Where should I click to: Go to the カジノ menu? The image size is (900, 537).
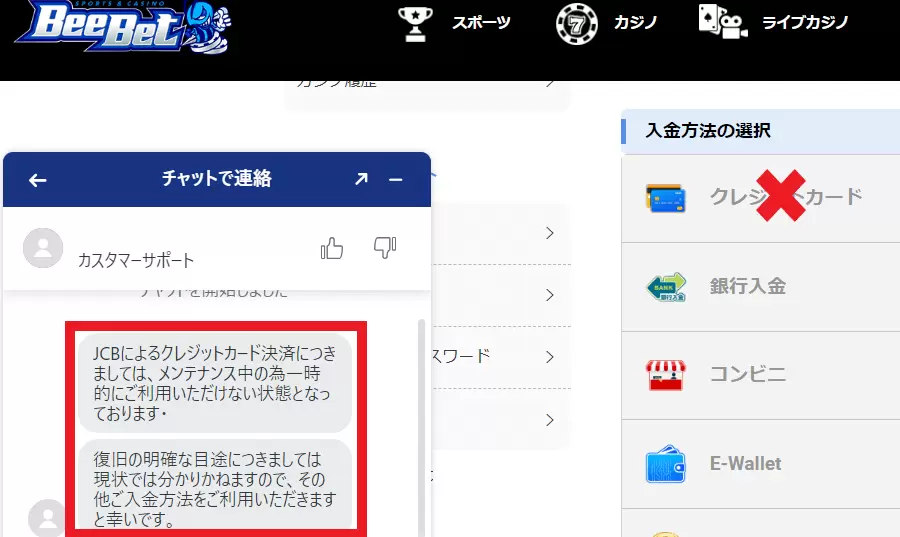635,23
